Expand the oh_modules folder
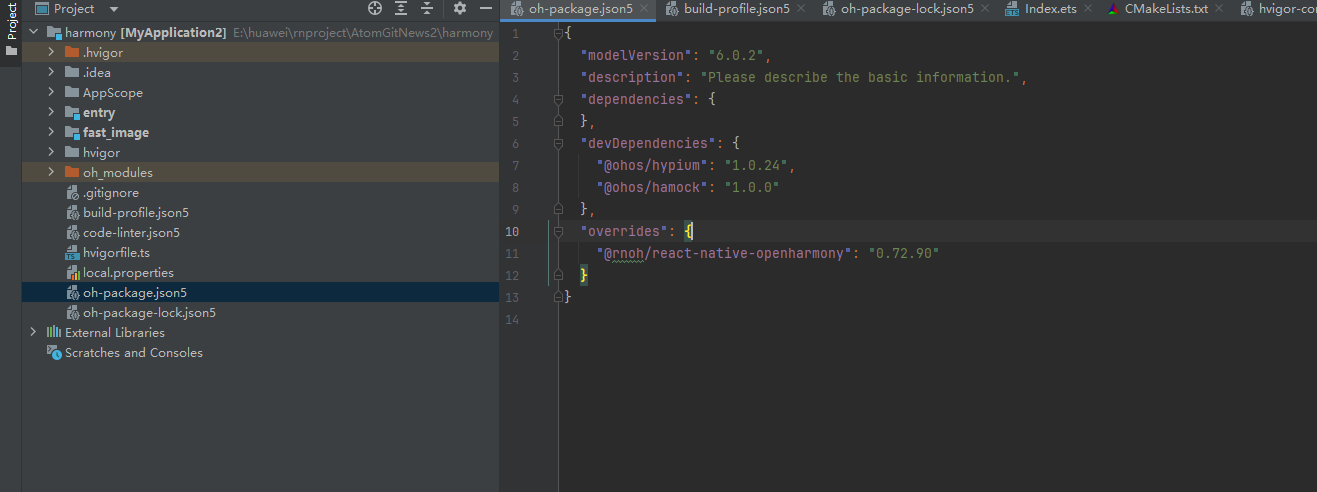Screen dimensions: 1317x492 (51, 173)
